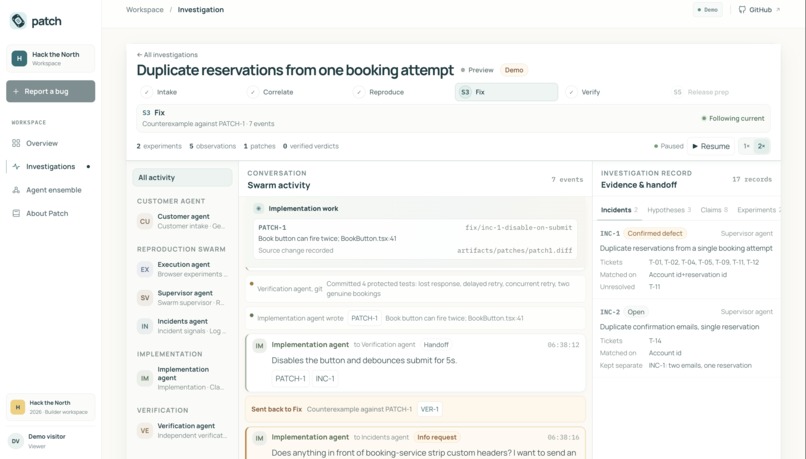This screenshot has height=459, width=806.
Task: Click the Verify step checkmark
Action: click(x=571, y=92)
